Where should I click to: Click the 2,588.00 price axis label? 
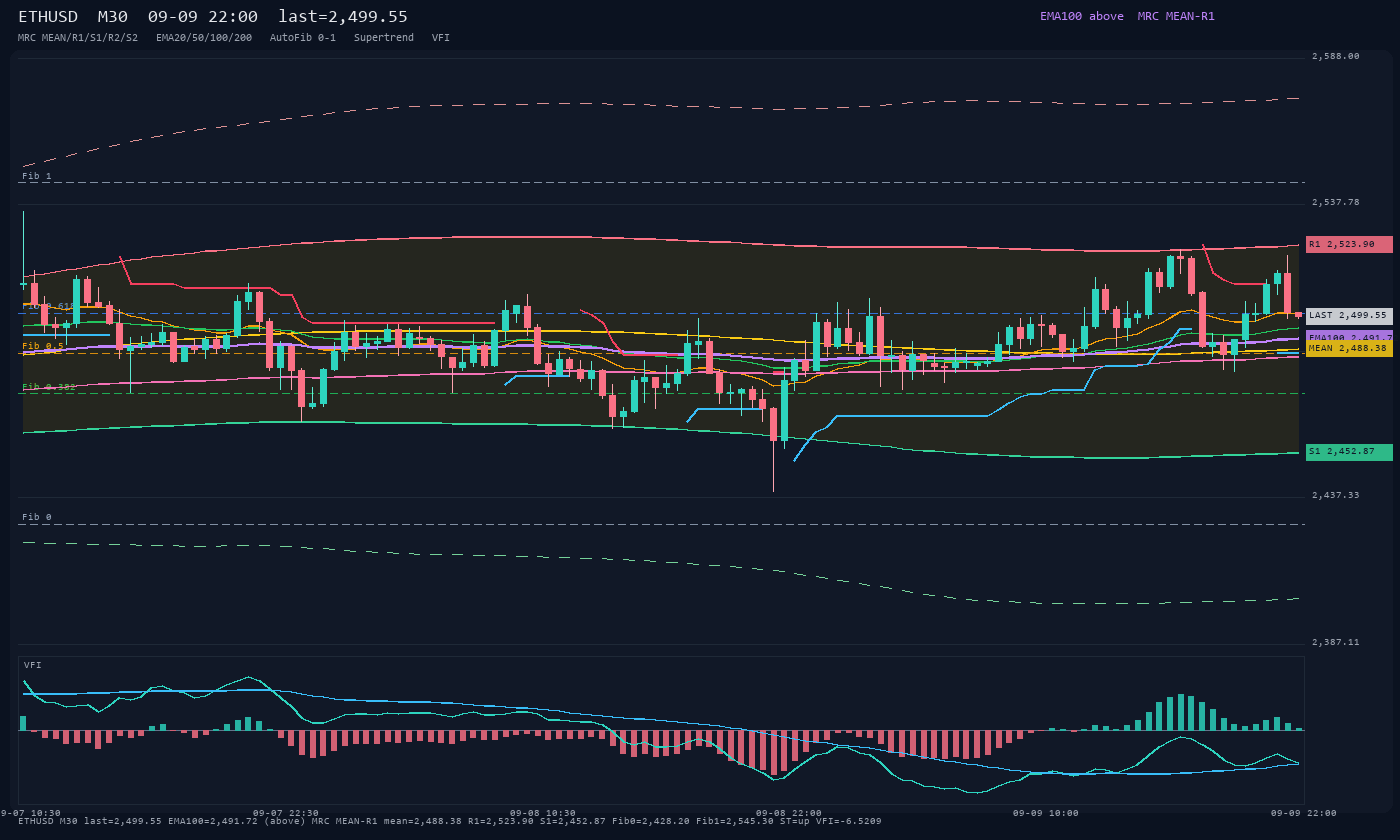1335,56
